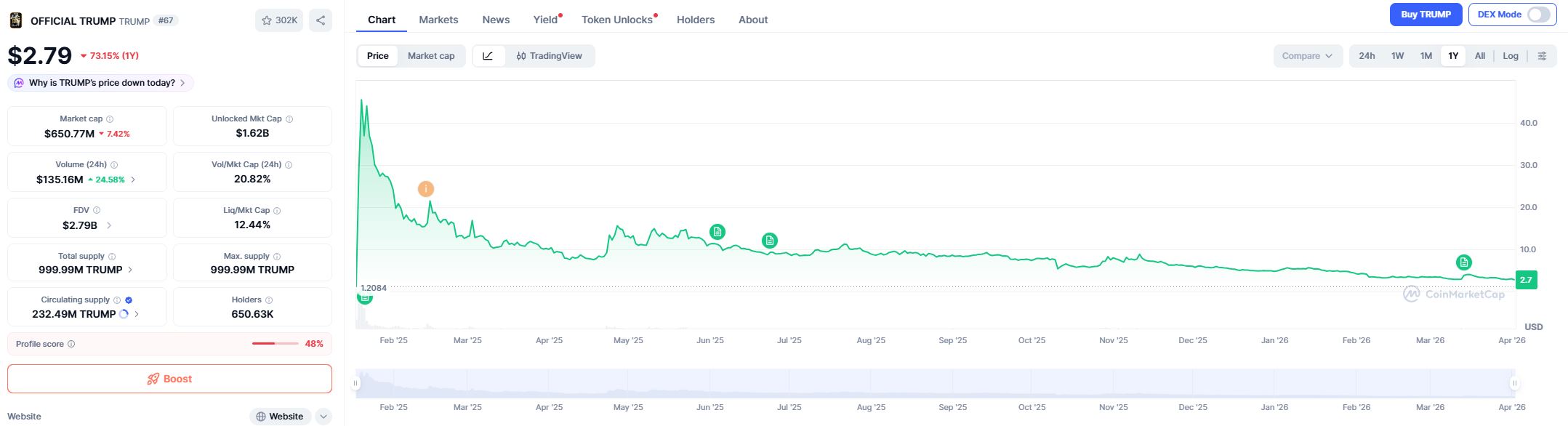This screenshot has height=426, width=1568.
Task: Switch to the Holders tab
Action: [x=696, y=20]
